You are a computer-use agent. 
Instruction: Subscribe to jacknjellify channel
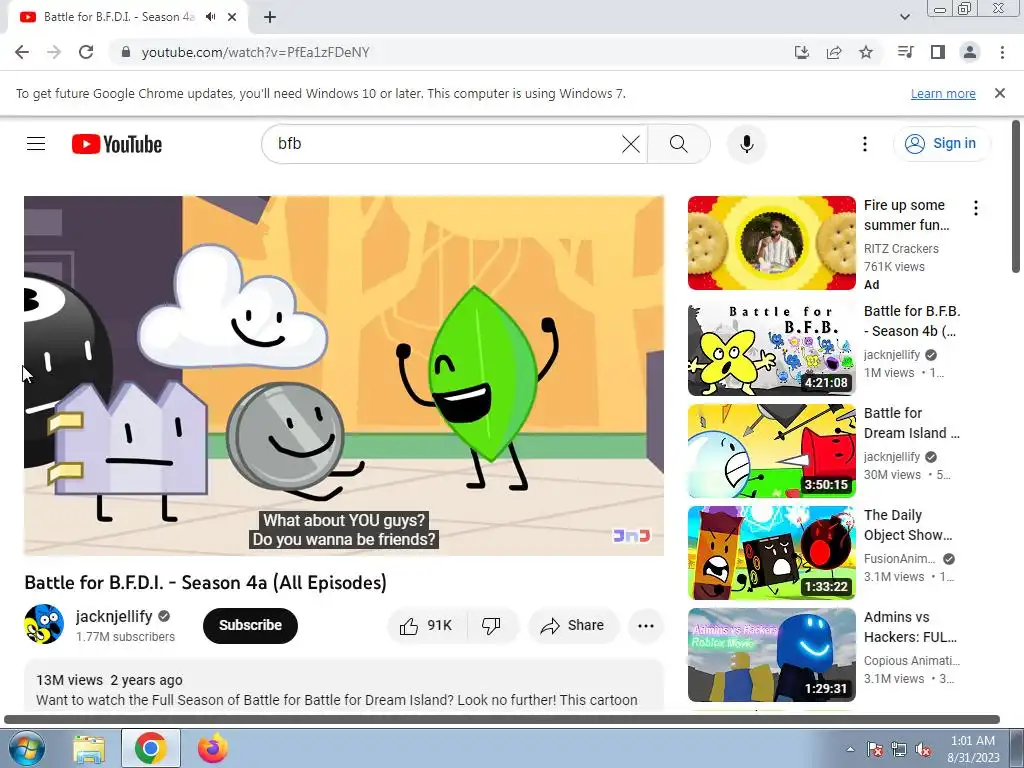tap(250, 626)
